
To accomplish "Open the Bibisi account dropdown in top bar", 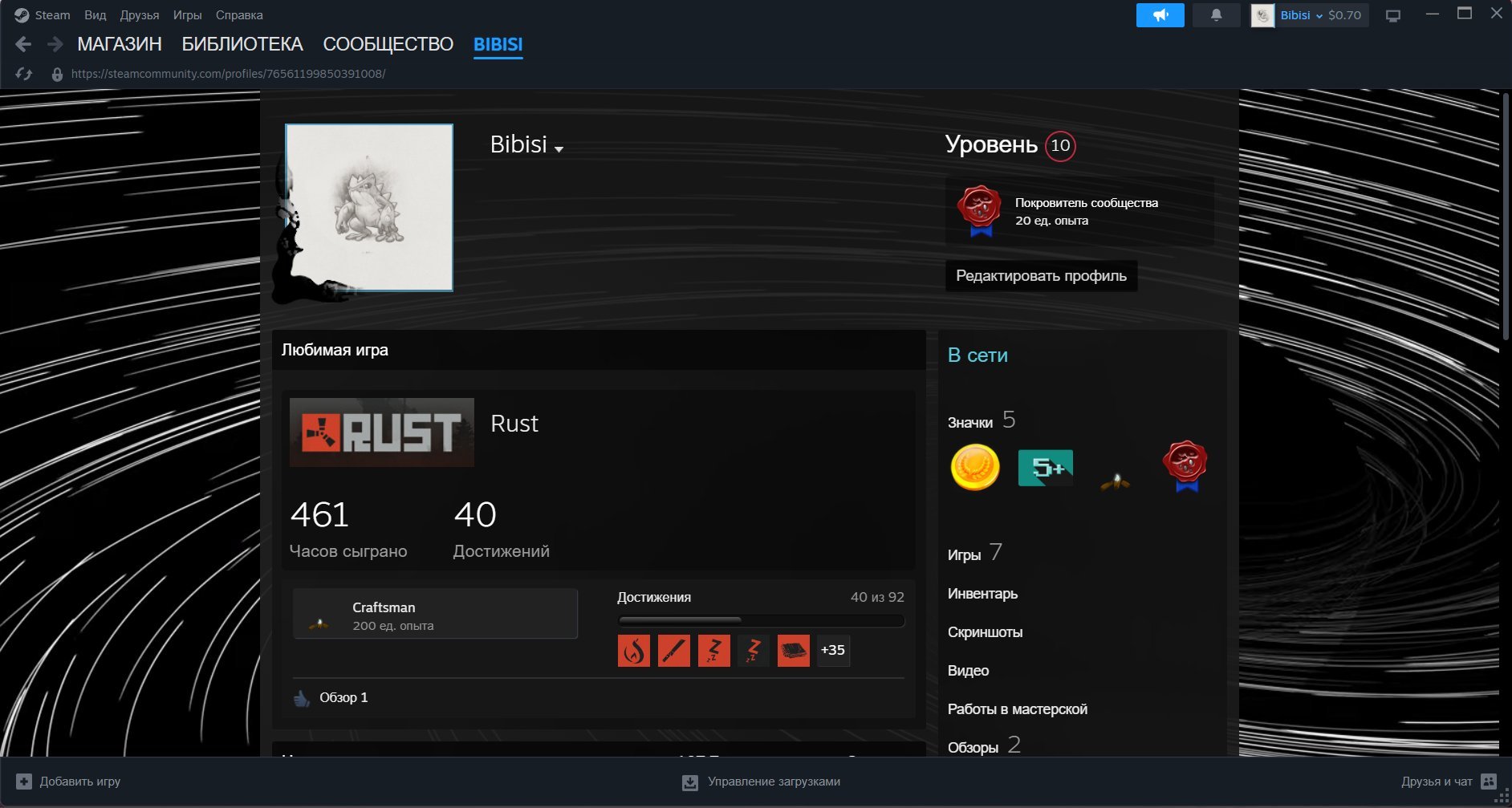I will 1302,15.
